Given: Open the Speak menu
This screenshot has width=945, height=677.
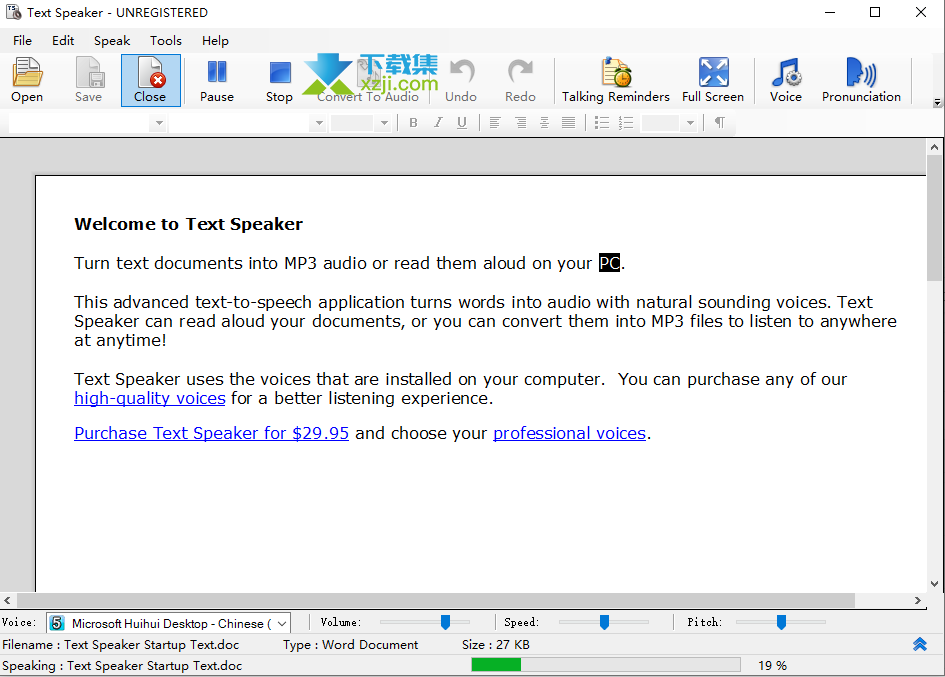Looking at the screenshot, I should 112,40.
